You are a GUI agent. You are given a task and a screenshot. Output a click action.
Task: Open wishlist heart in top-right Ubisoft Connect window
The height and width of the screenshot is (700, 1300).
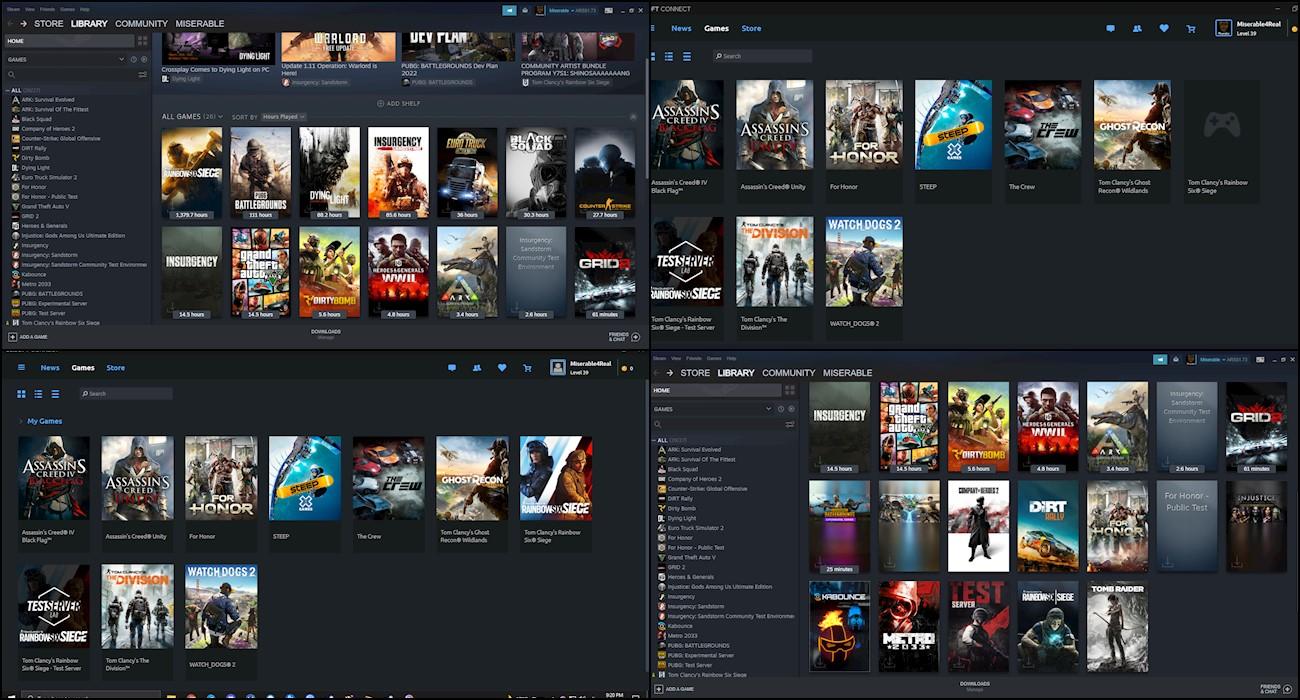[x=1164, y=29]
